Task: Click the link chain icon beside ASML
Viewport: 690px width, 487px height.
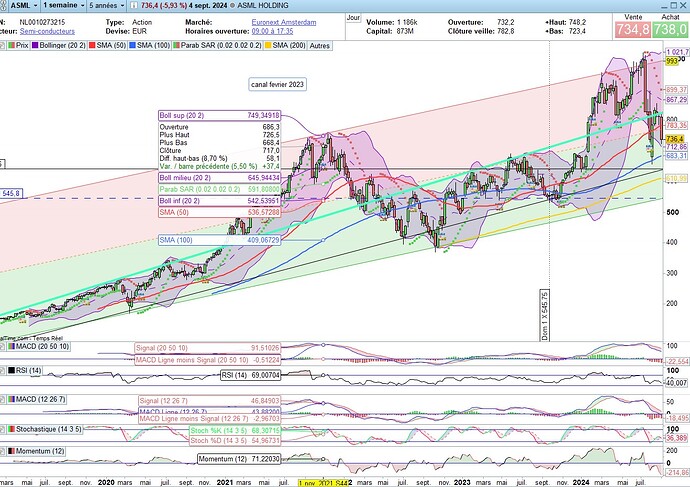Action: (x=4, y=6)
